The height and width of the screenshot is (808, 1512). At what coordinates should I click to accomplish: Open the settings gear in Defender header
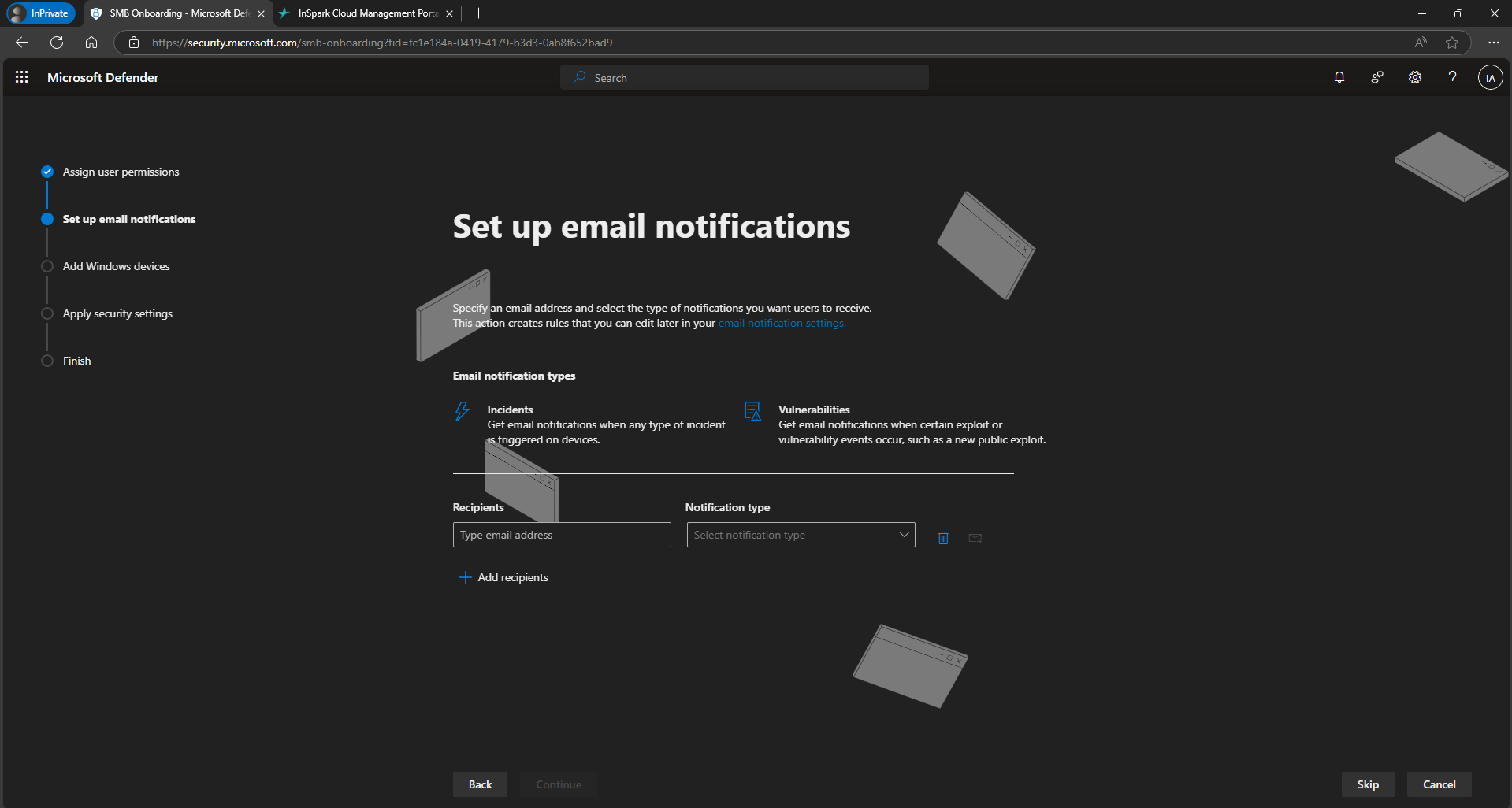(x=1415, y=77)
